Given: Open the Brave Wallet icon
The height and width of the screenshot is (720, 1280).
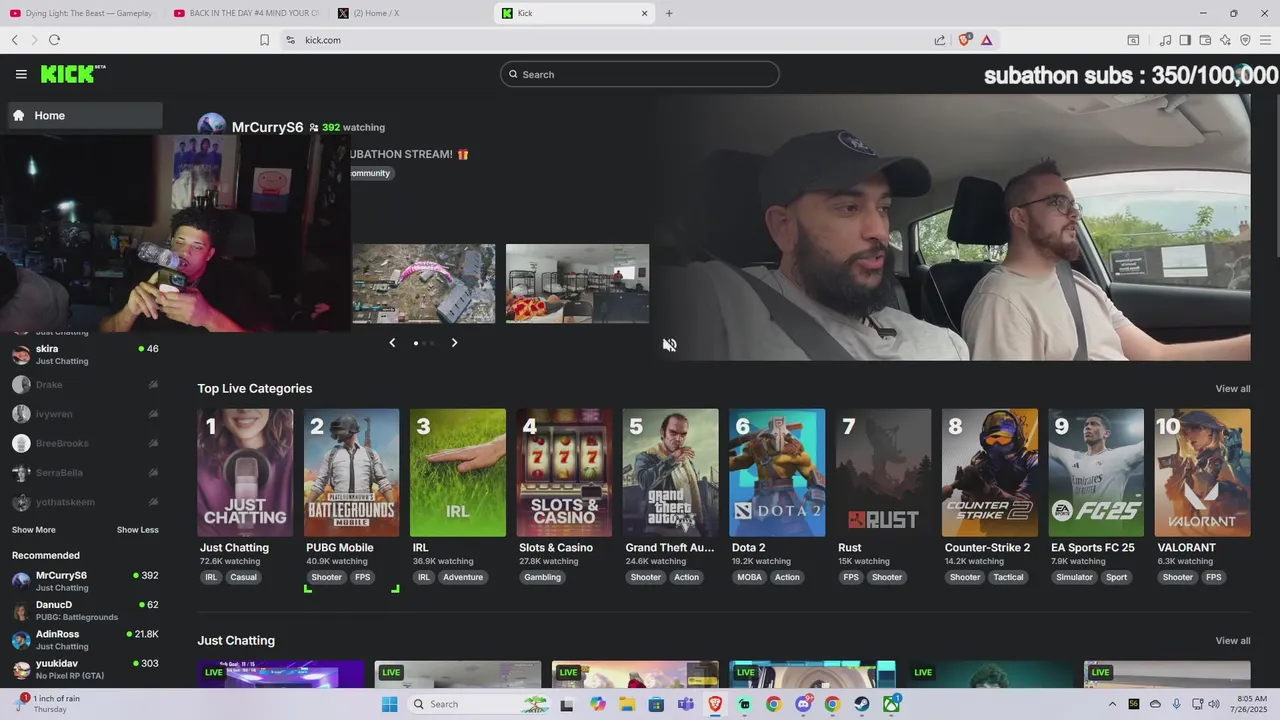Looking at the screenshot, I should point(1205,40).
